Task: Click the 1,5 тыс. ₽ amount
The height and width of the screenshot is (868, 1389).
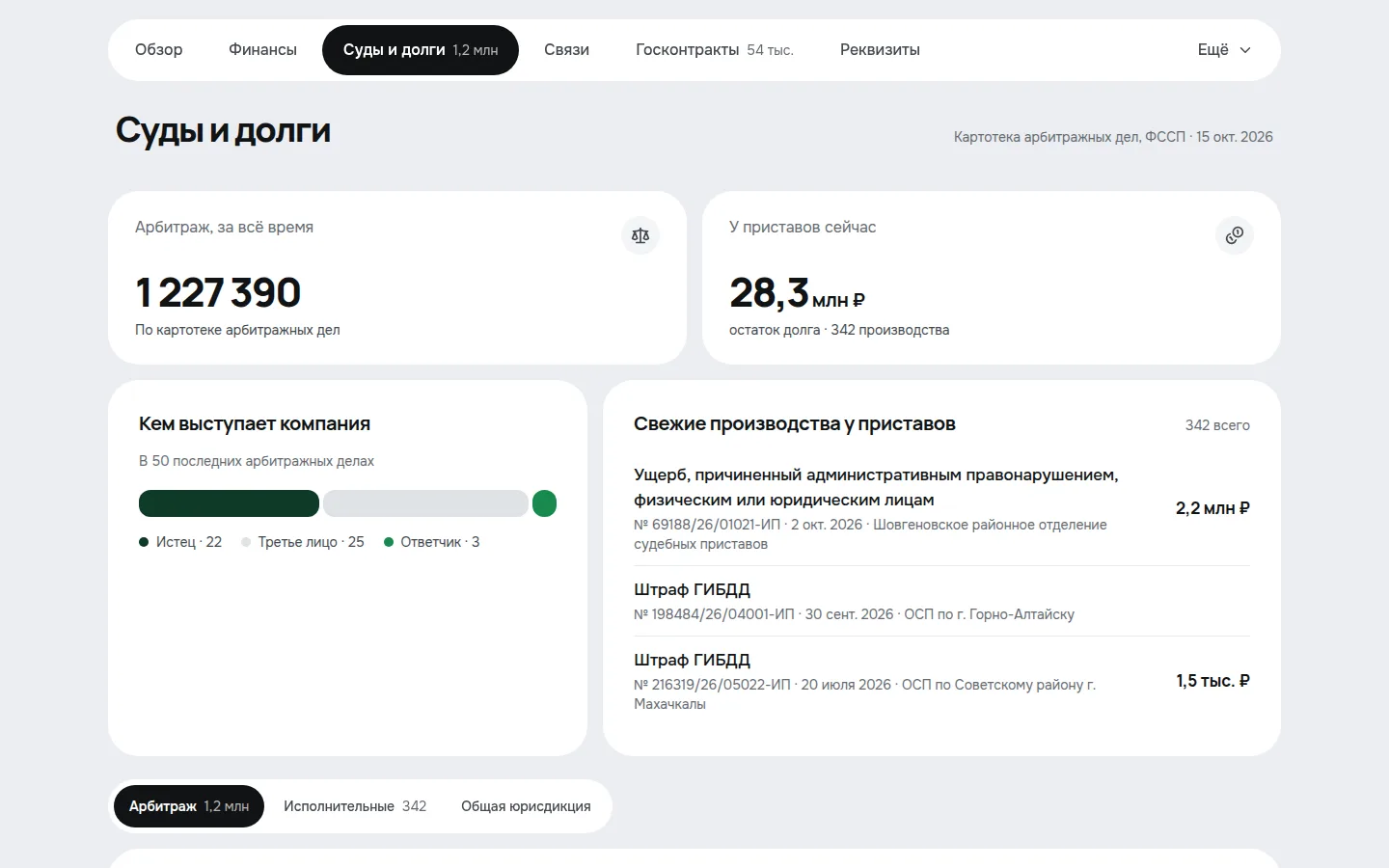Action: coord(1212,681)
